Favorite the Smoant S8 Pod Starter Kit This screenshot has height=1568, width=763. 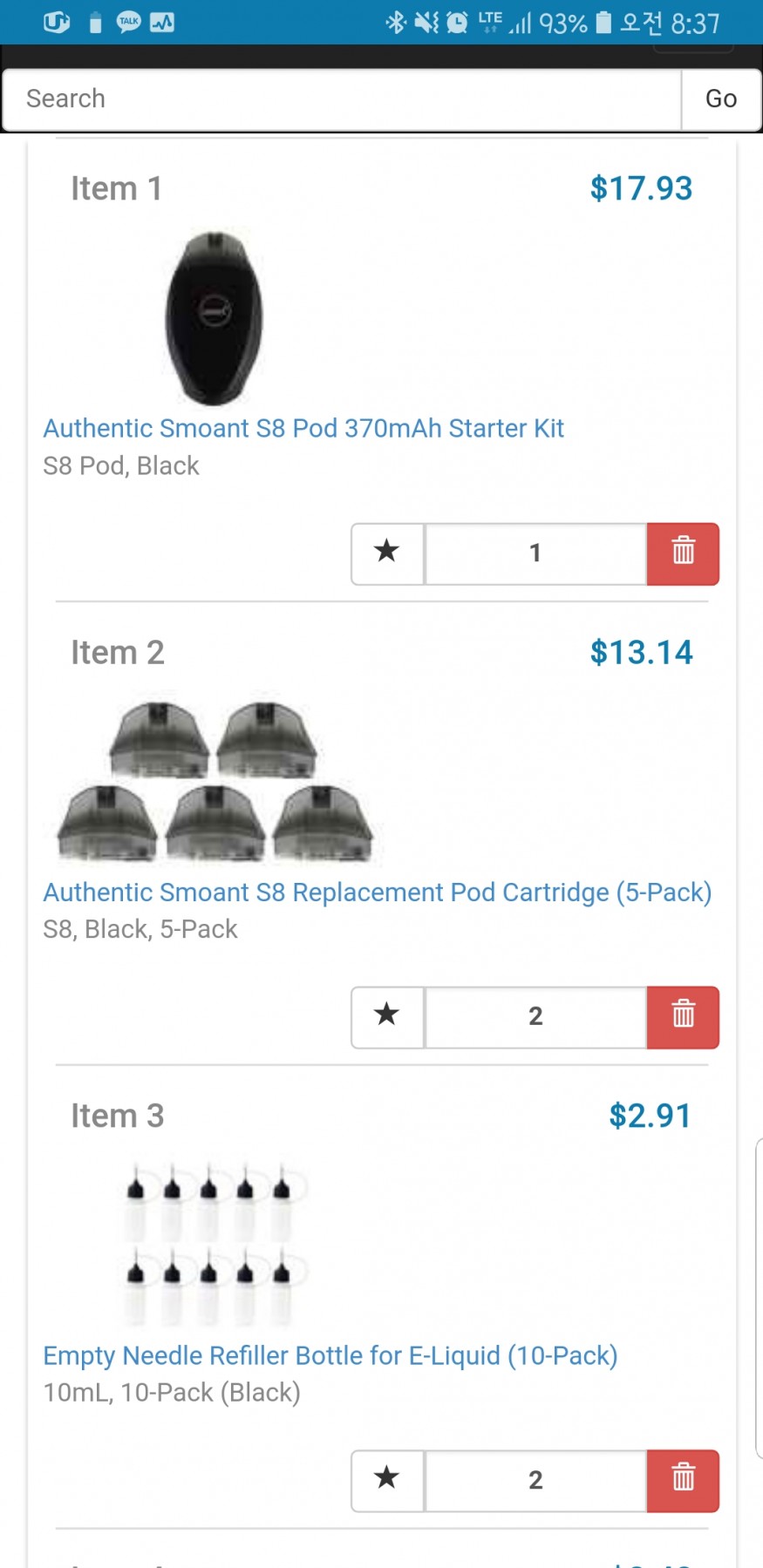click(387, 553)
